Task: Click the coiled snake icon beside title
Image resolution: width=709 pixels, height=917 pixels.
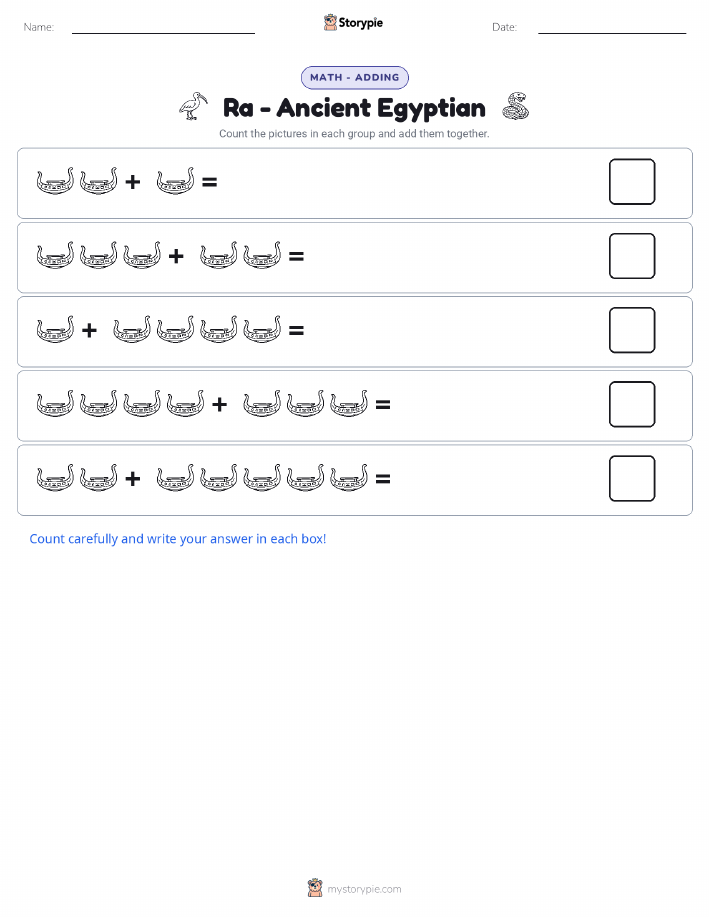Action: [x=515, y=106]
